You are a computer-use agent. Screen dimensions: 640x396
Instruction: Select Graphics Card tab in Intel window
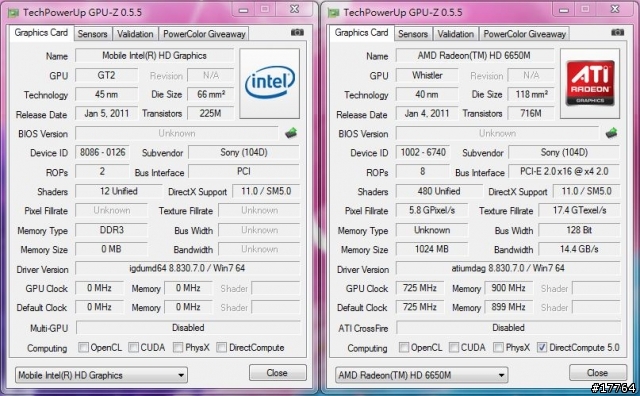pyautogui.click(x=41, y=33)
